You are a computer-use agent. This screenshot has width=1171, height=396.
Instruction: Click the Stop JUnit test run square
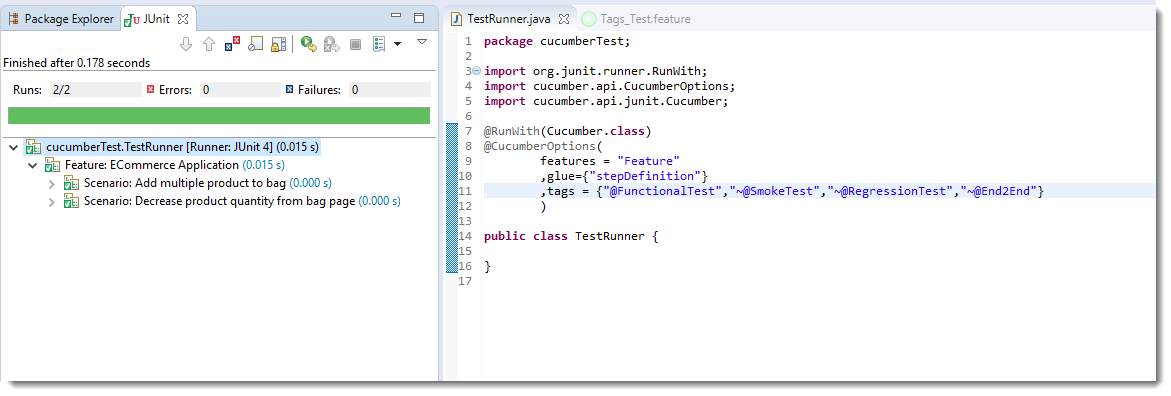355,44
